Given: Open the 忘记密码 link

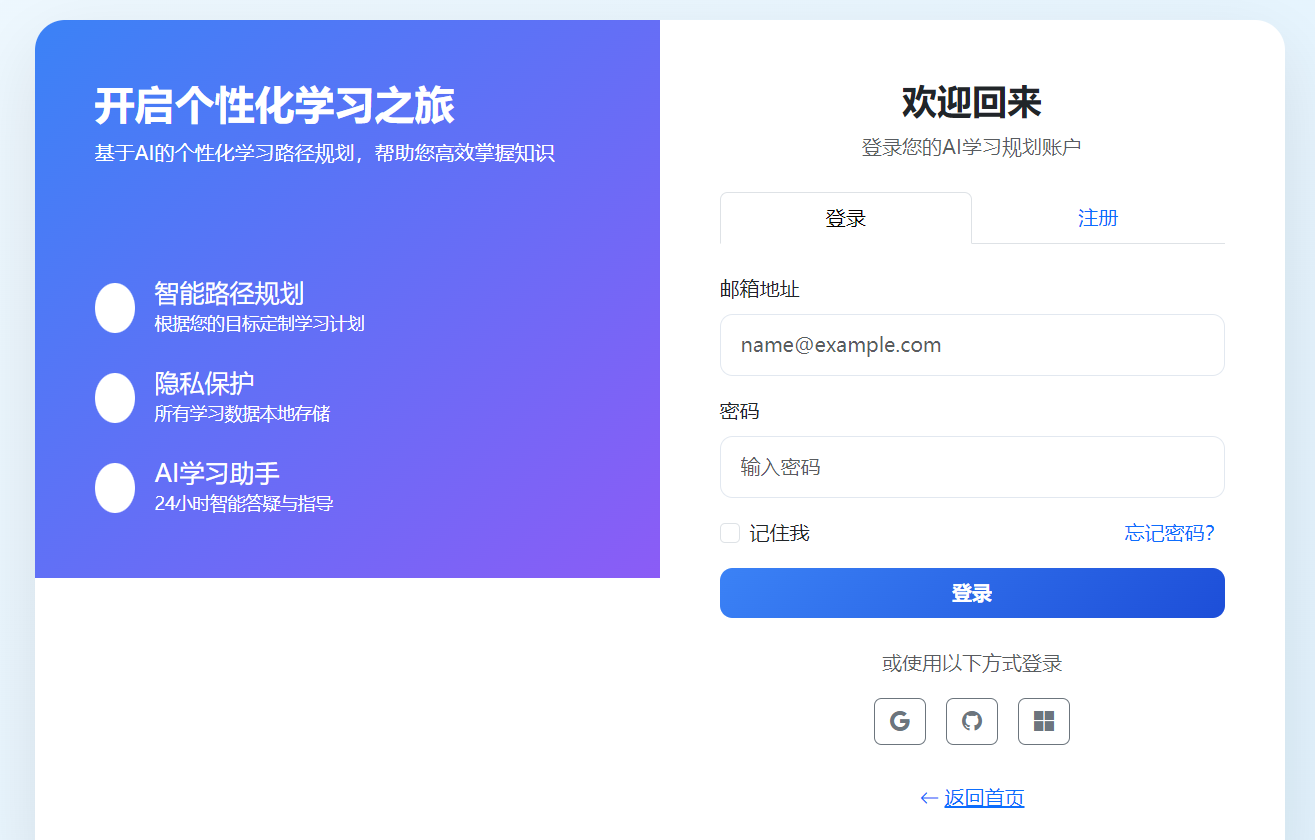Looking at the screenshot, I should [1169, 533].
